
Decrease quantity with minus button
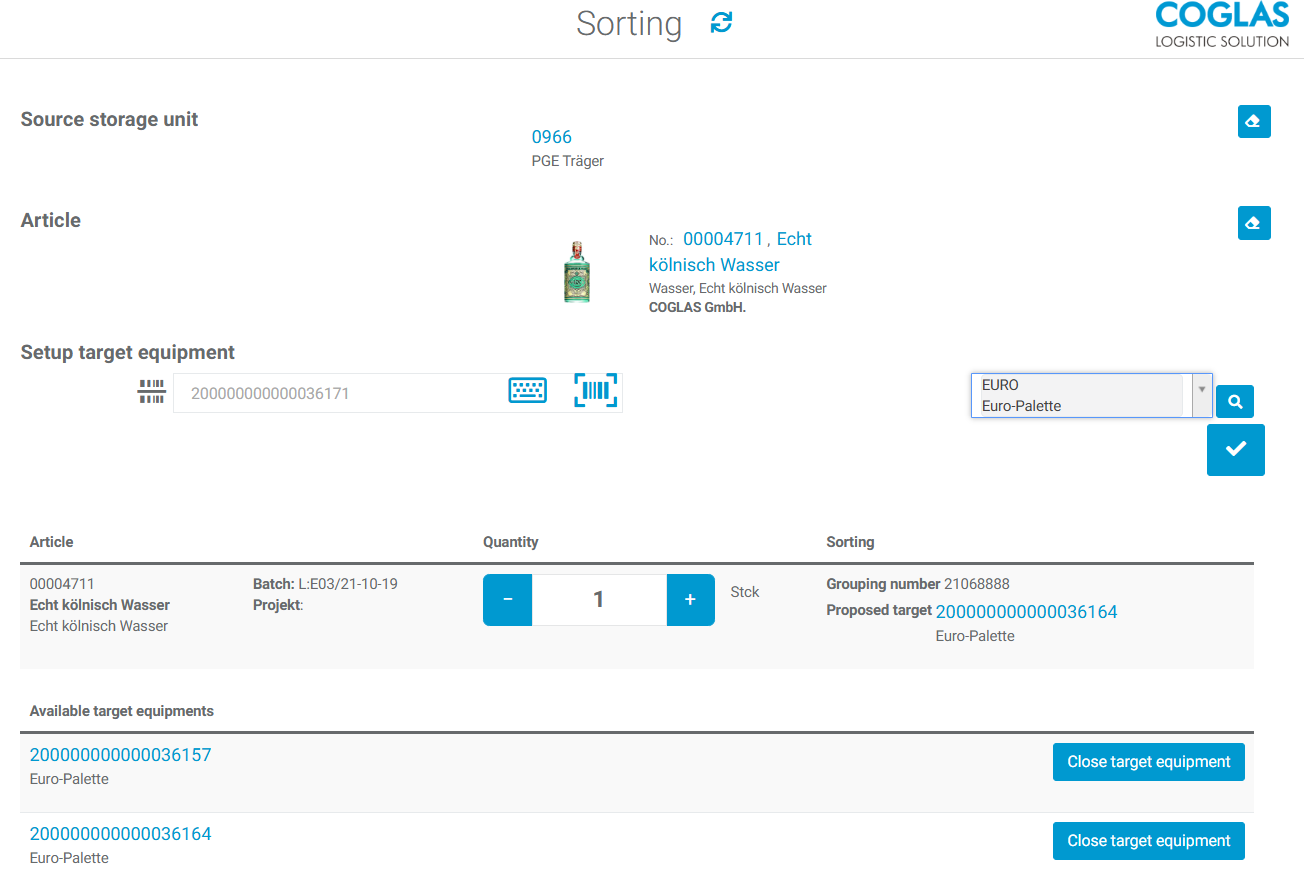click(x=508, y=600)
